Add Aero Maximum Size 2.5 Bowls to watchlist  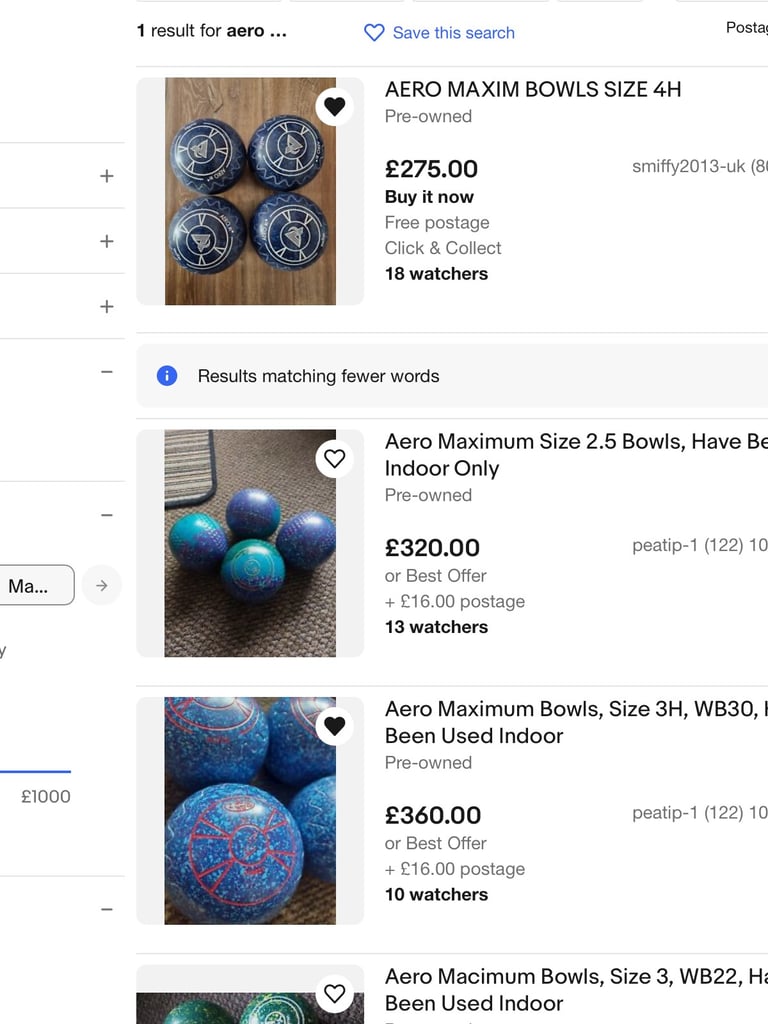[x=334, y=458]
